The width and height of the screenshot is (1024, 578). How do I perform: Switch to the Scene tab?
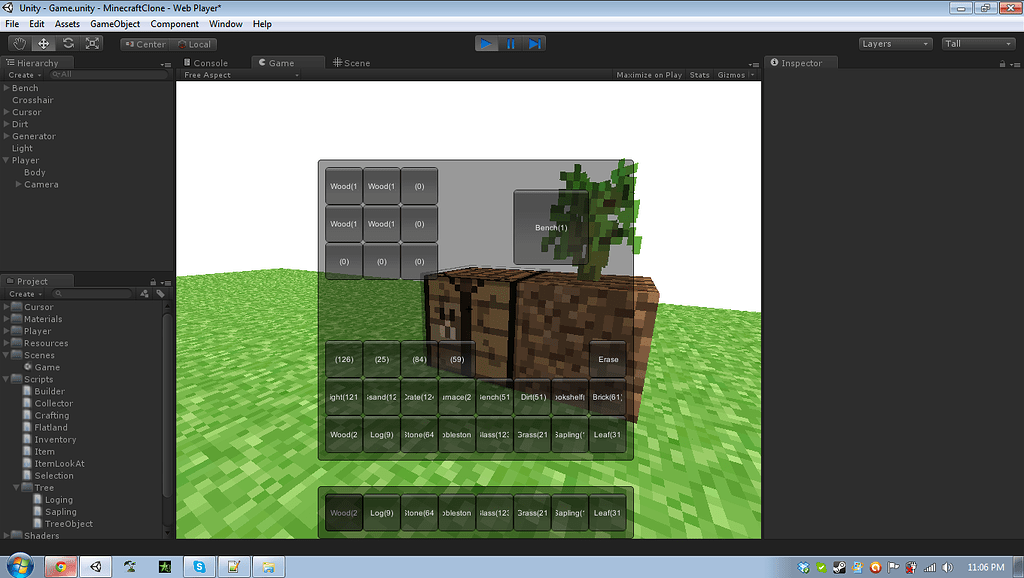(352, 61)
